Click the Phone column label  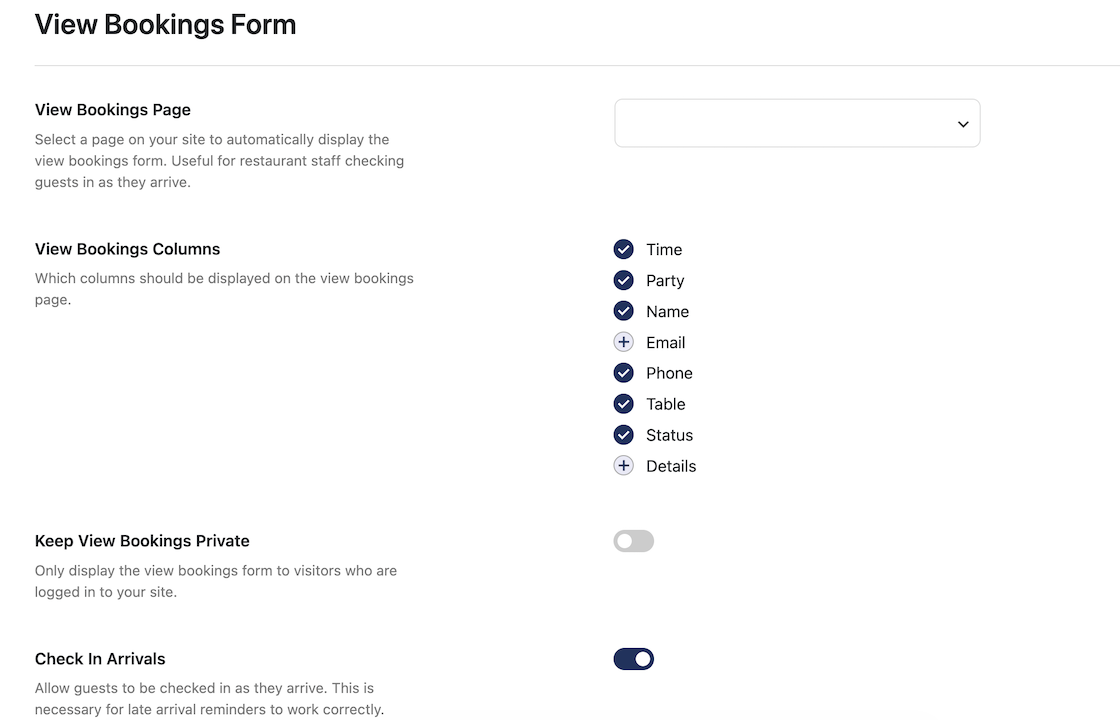669,374
